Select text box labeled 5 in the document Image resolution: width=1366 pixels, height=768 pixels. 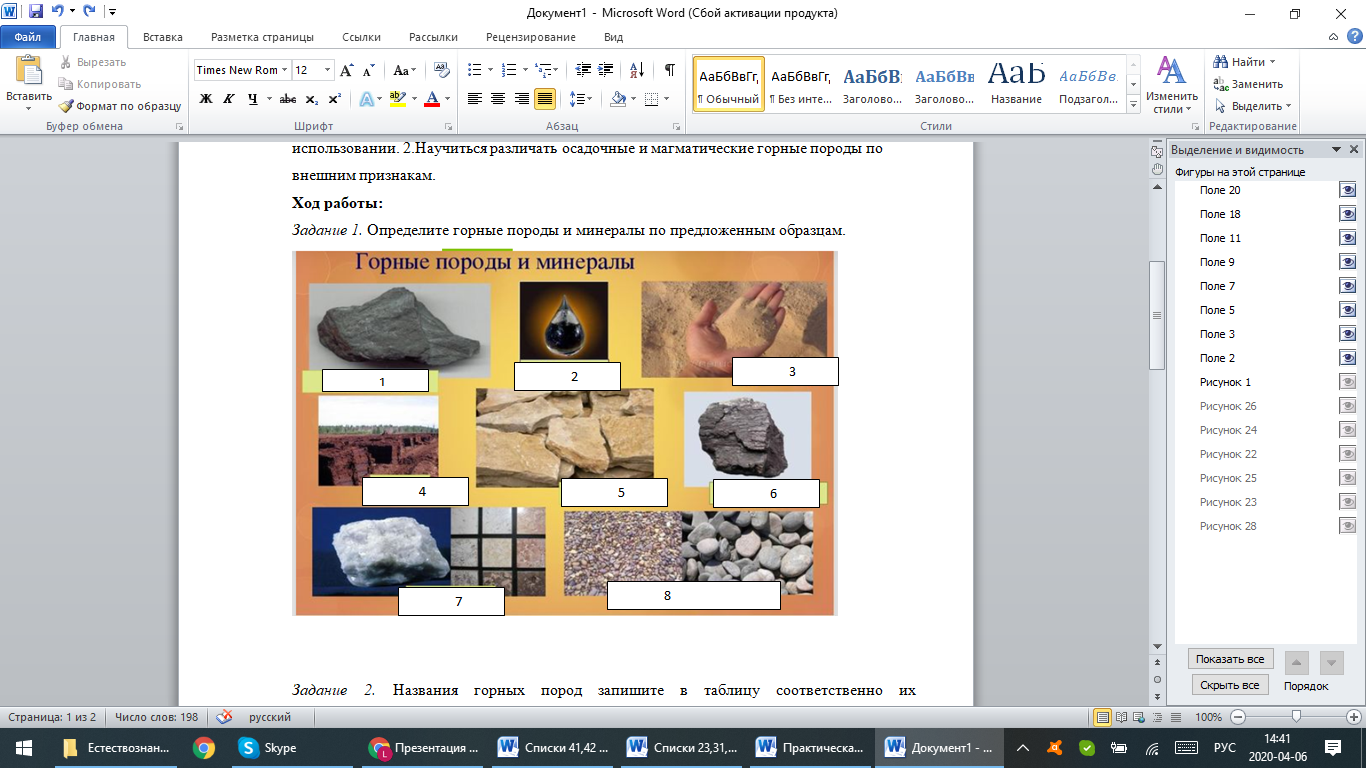tap(614, 492)
